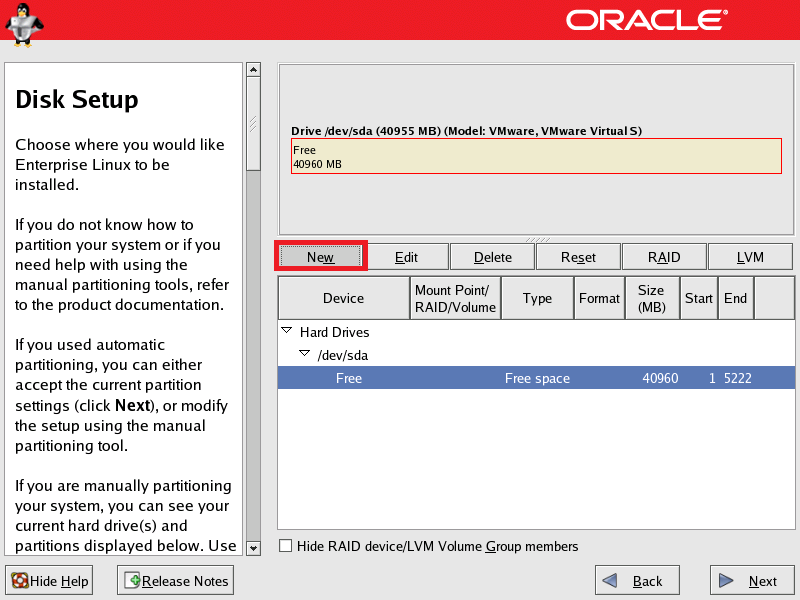Click the help panel scrollbar thumb

tap(254, 124)
